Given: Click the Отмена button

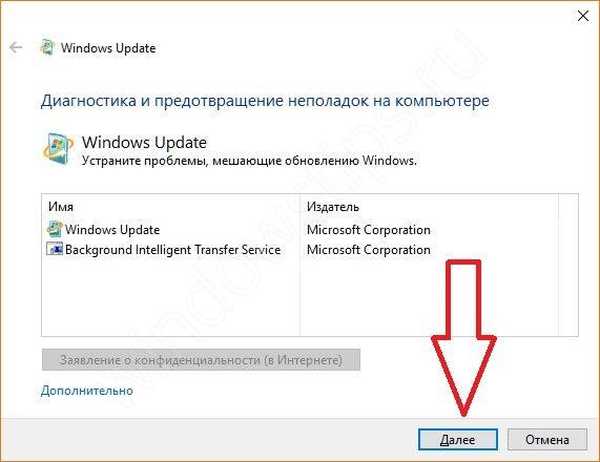Looking at the screenshot, I should click(547, 439).
